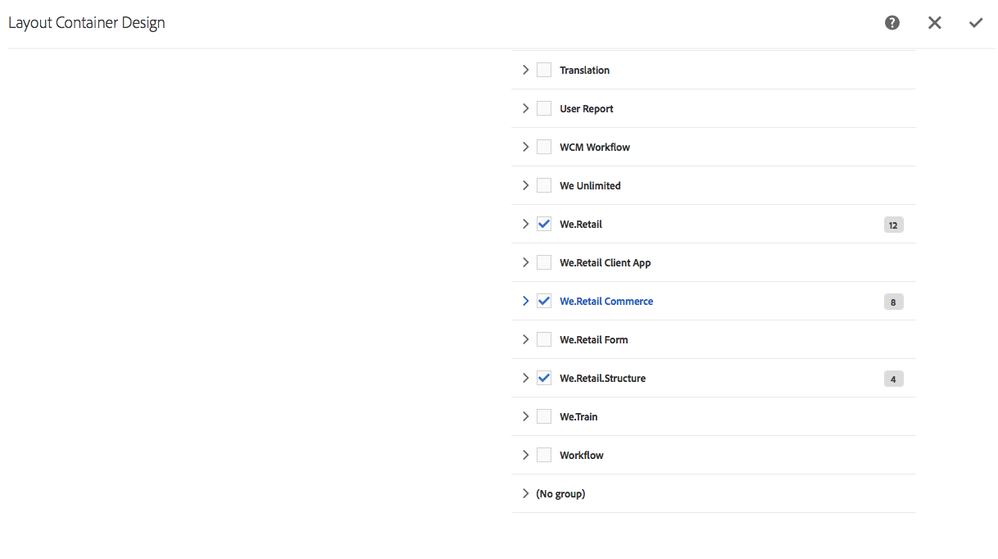Check the We.Retail Form checkbox
The width and height of the screenshot is (998, 559).
coord(544,339)
